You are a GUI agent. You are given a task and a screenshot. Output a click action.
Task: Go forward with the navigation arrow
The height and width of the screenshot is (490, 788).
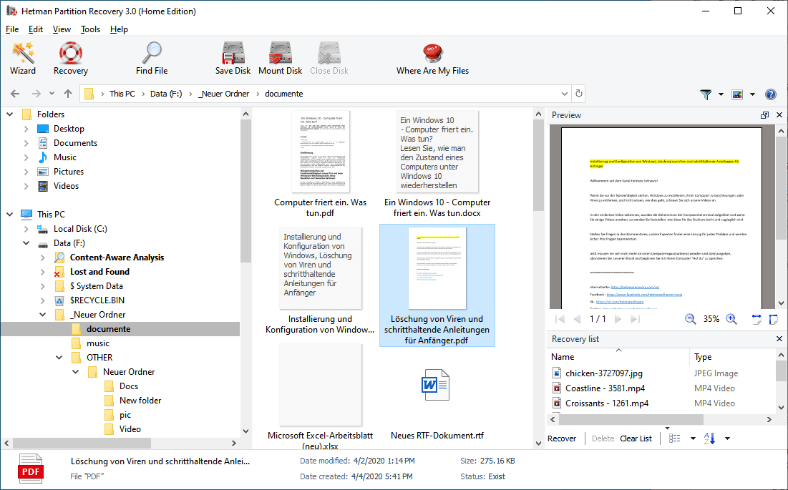click(x=36, y=93)
